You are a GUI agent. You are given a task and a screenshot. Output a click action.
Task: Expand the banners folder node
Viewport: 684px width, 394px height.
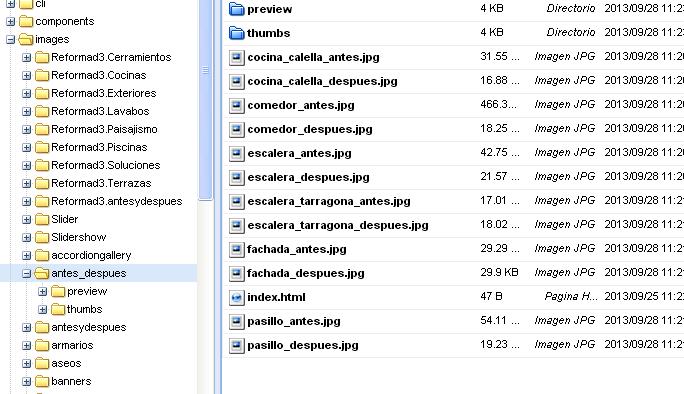point(27,381)
